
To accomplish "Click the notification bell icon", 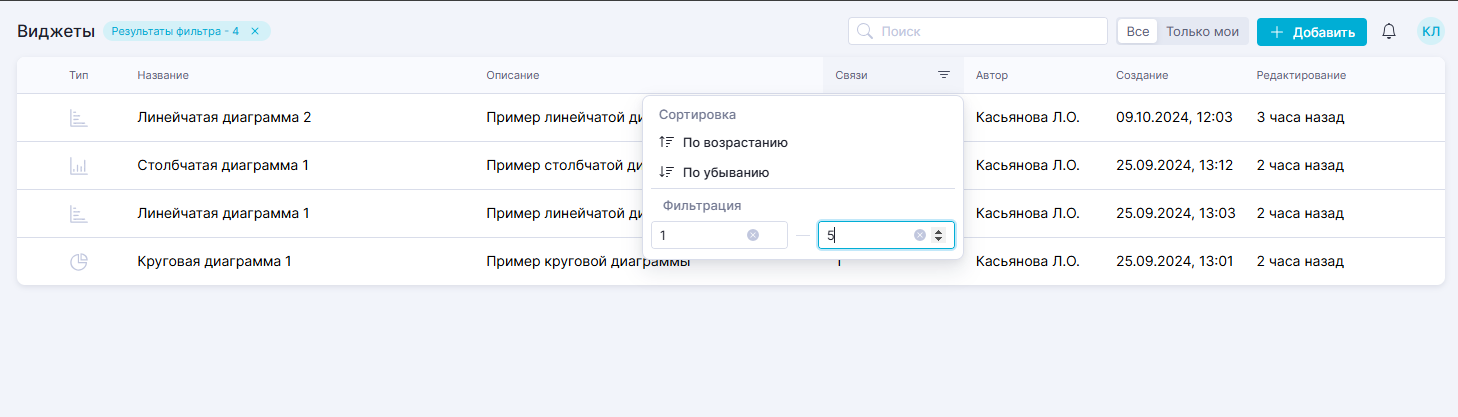I will pyautogui.click(x=1388, y=32).
